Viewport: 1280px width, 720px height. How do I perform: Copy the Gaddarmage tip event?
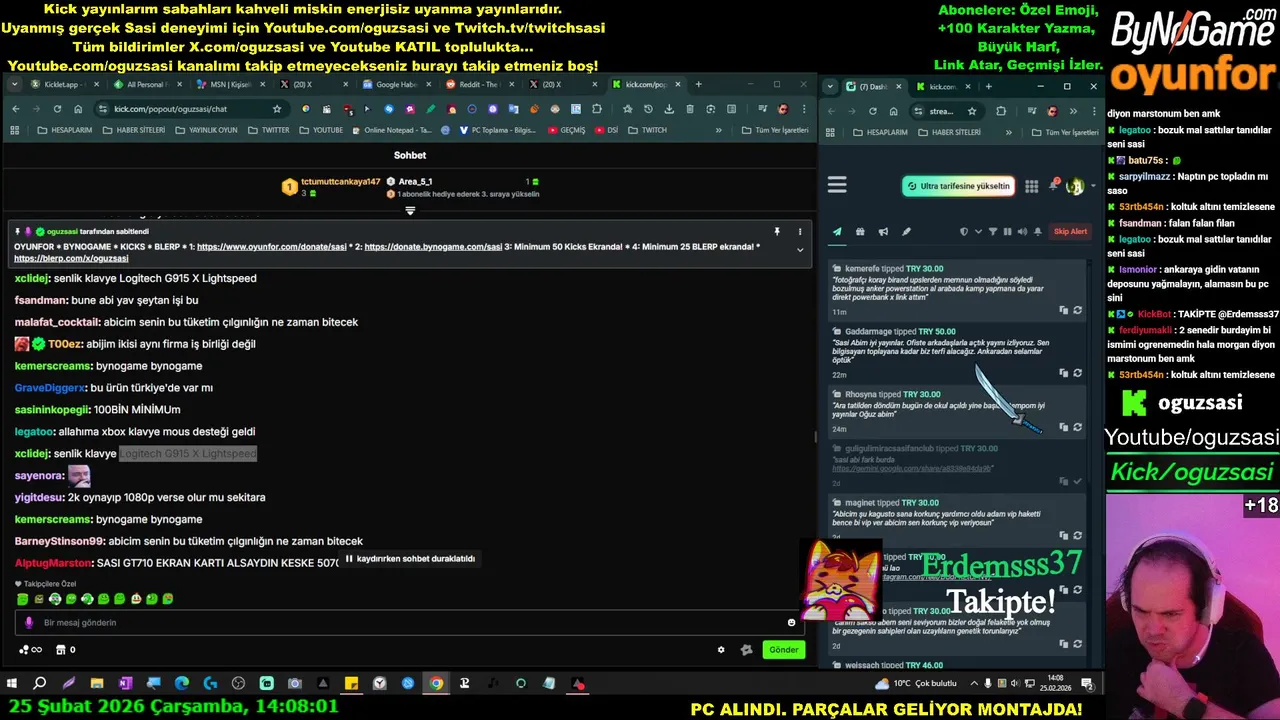click(1063, 373)
